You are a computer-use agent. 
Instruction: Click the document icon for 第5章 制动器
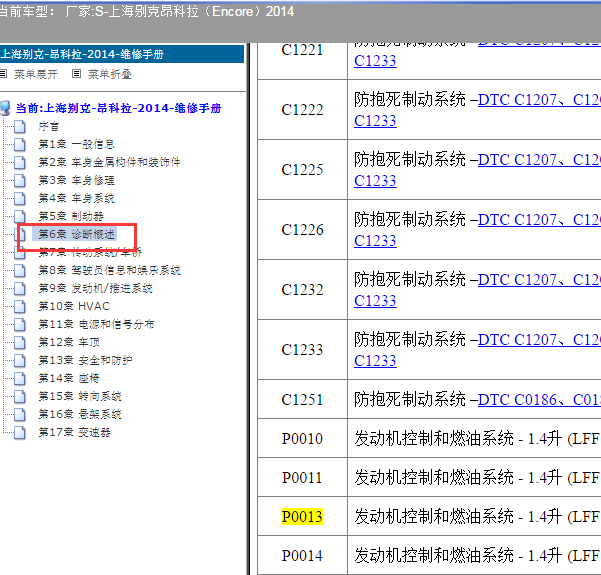(x=20, y=217)
